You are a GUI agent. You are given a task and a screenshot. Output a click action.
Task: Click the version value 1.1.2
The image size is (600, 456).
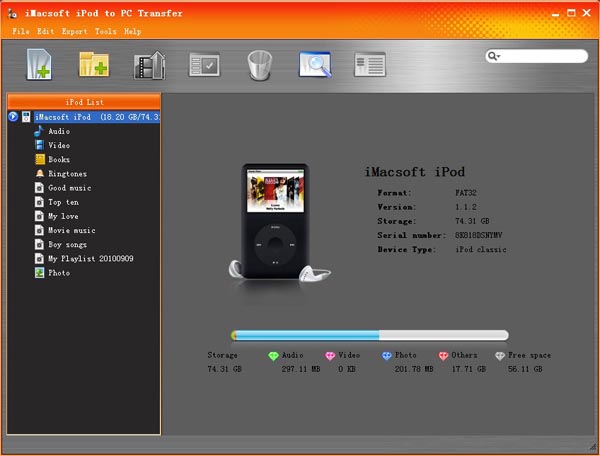(466, 207)
